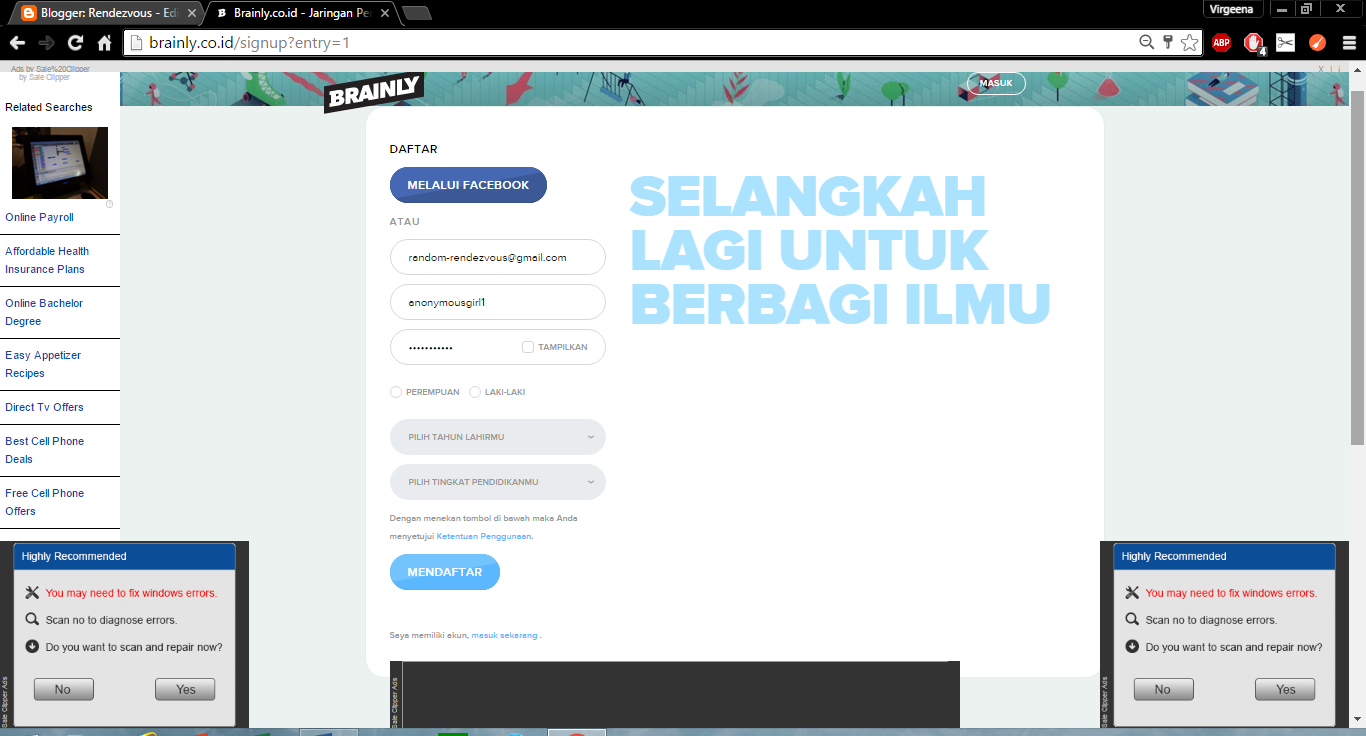Click the MENDAFTAR button

445,572
